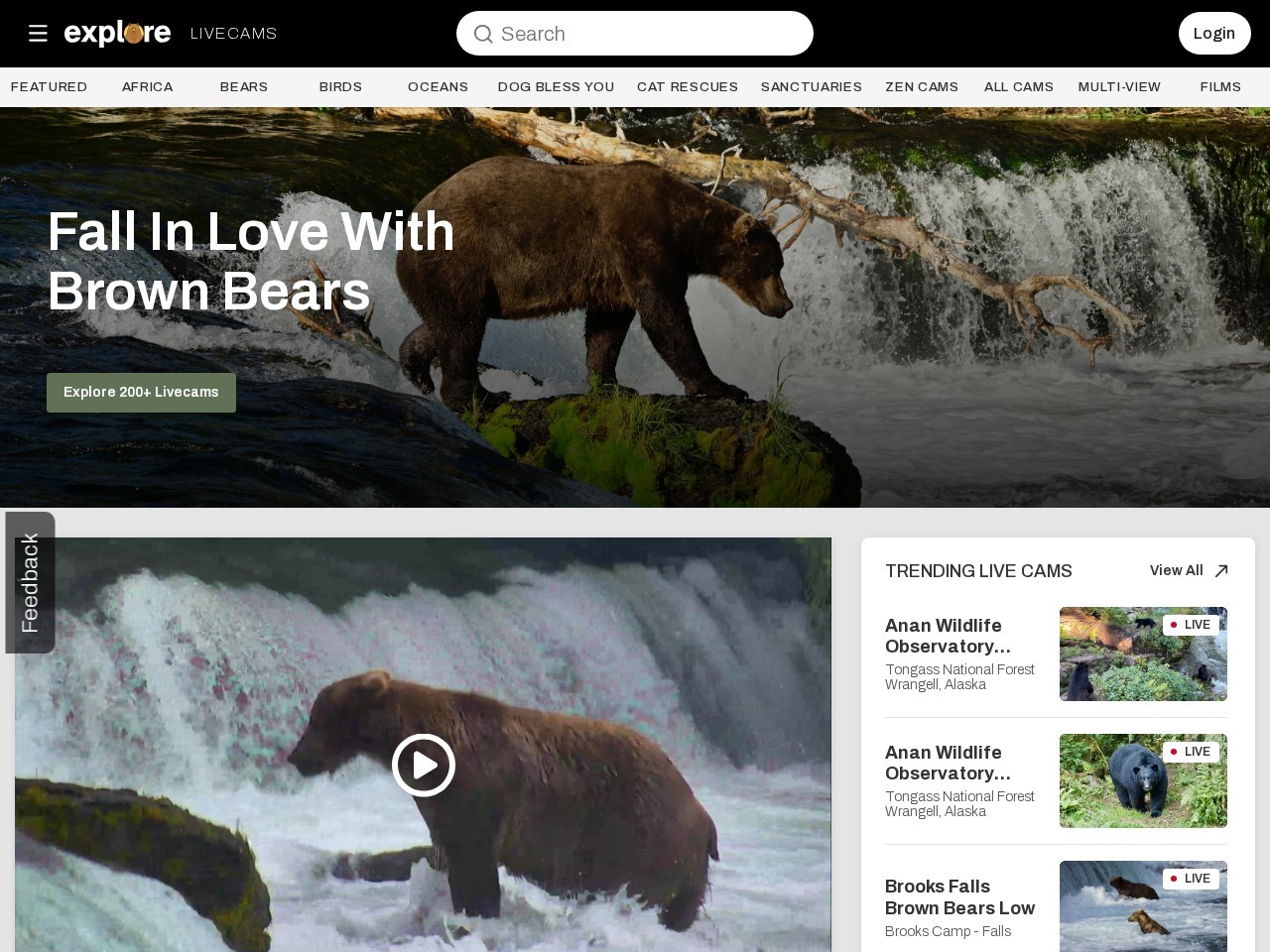
Task: Click the LIVECAMS header link
Action: tap(233, 34)
